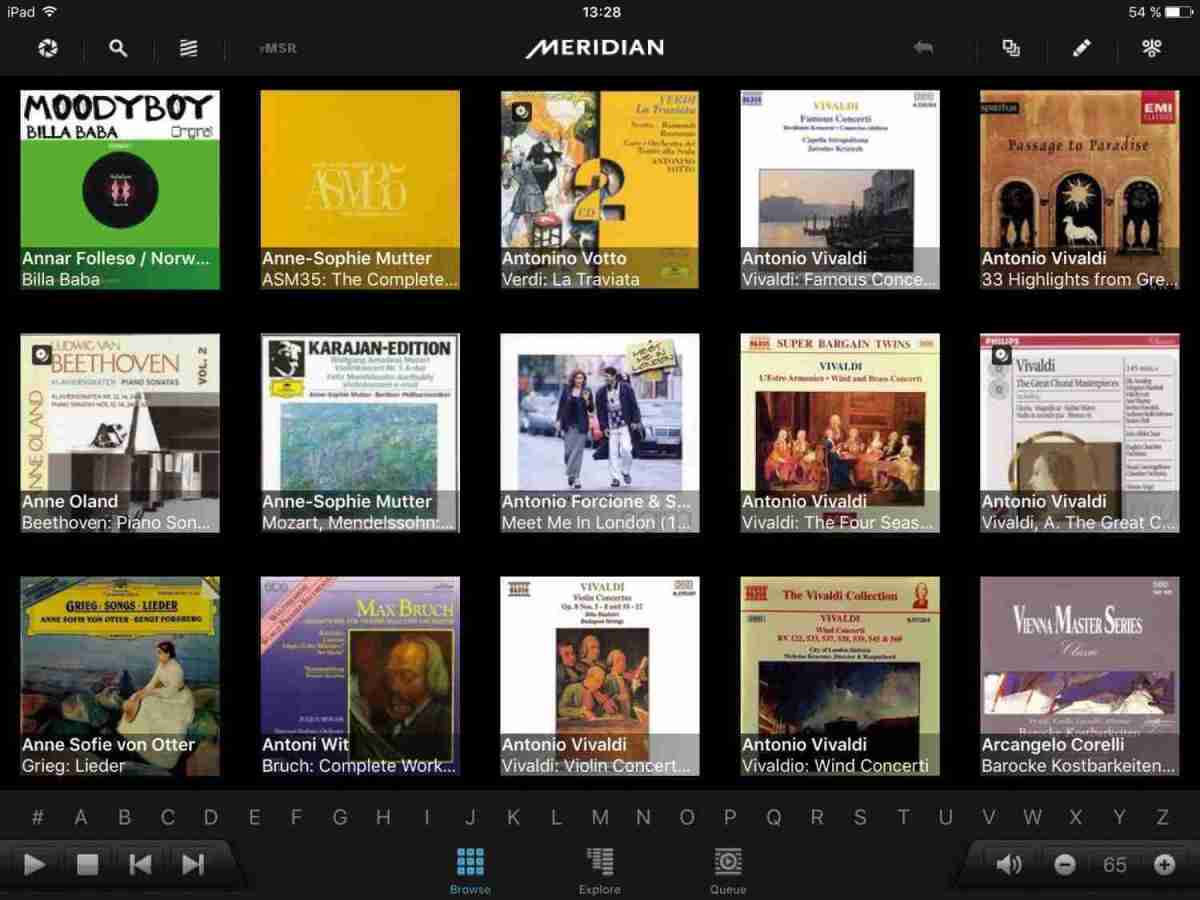1200x900 pixels.
Task: Open ASM35 album by Anne-Sophie Mutter
Action: [x=360, y=190]
